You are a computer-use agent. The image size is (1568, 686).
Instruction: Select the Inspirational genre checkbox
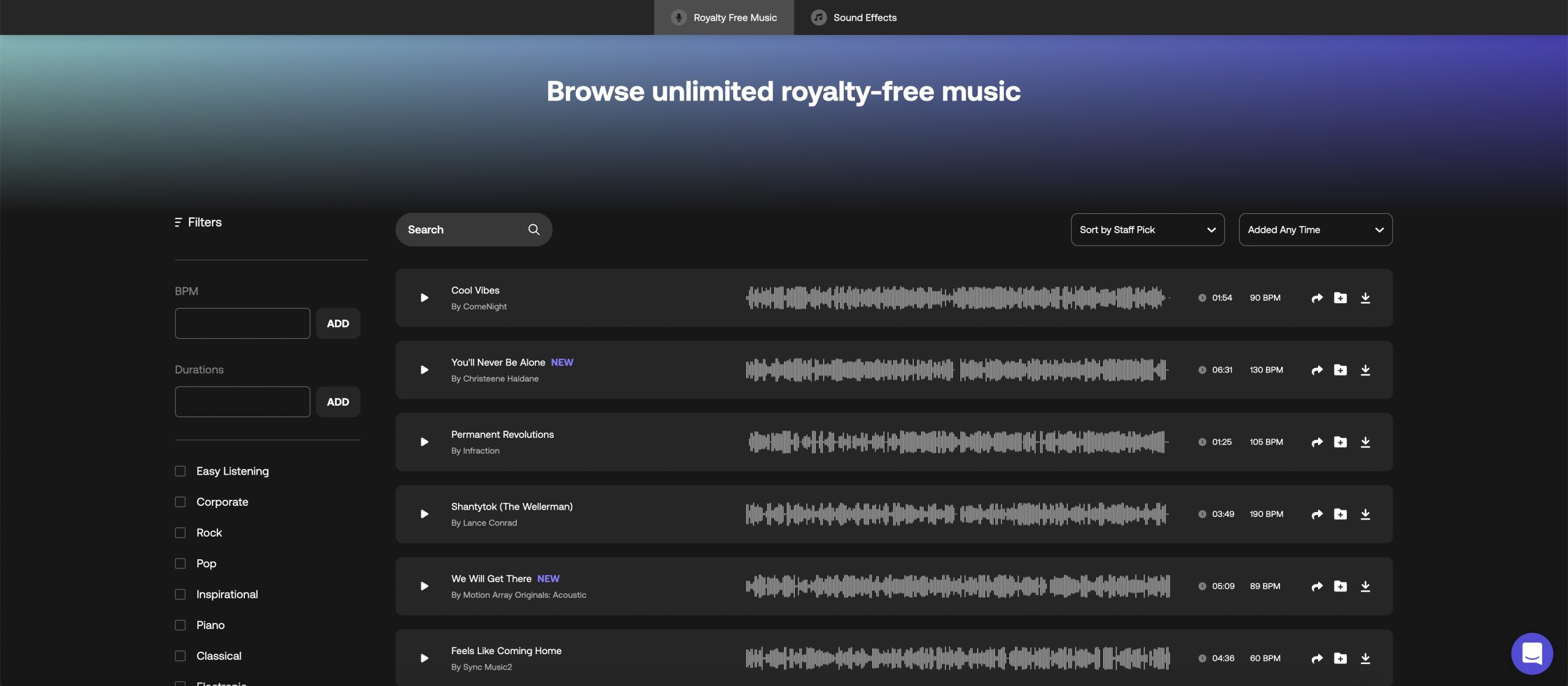pyautogui.click(x=180, y=594)
